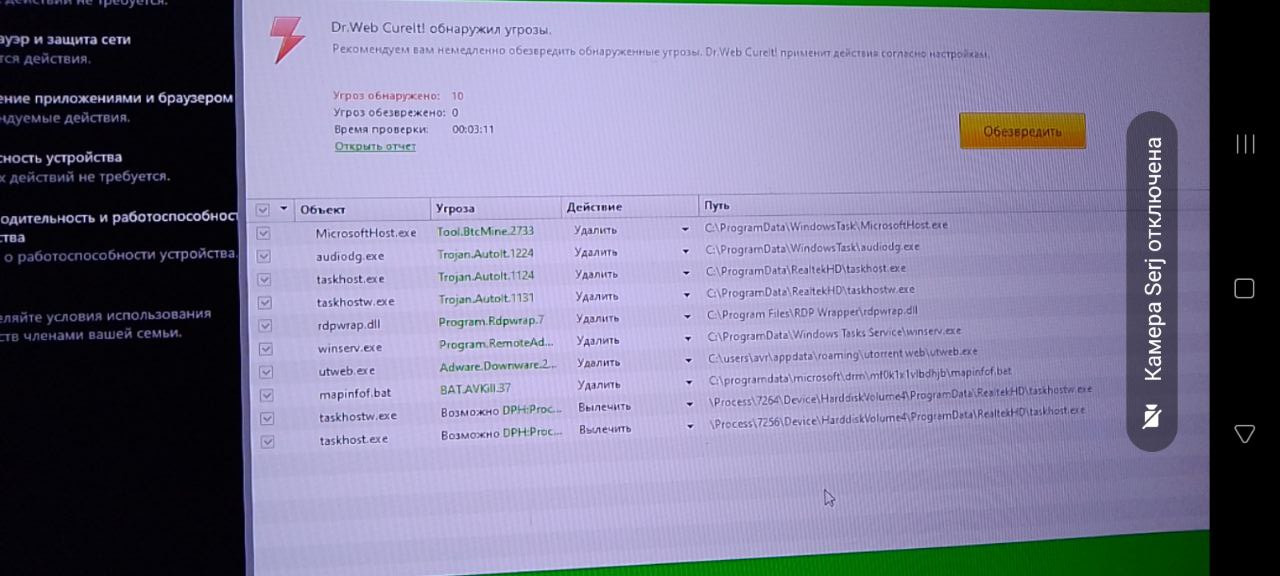This screenshot has height=576, width=1280.
Task: Click the red lightning threat icon
Action: click(286, 41)
